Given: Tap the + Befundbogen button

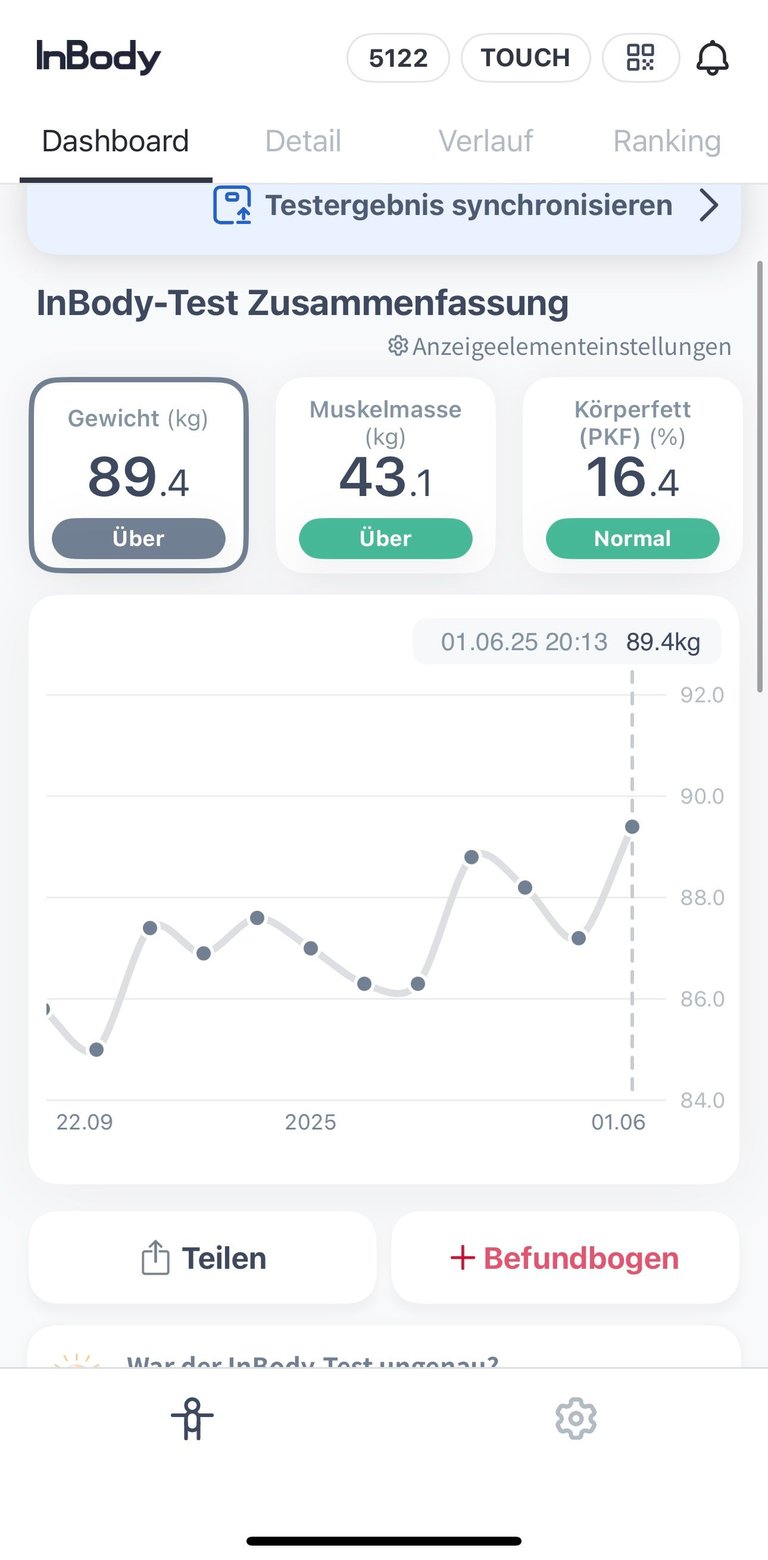Looking at the screenshot, I should (x=565, y=1257).
